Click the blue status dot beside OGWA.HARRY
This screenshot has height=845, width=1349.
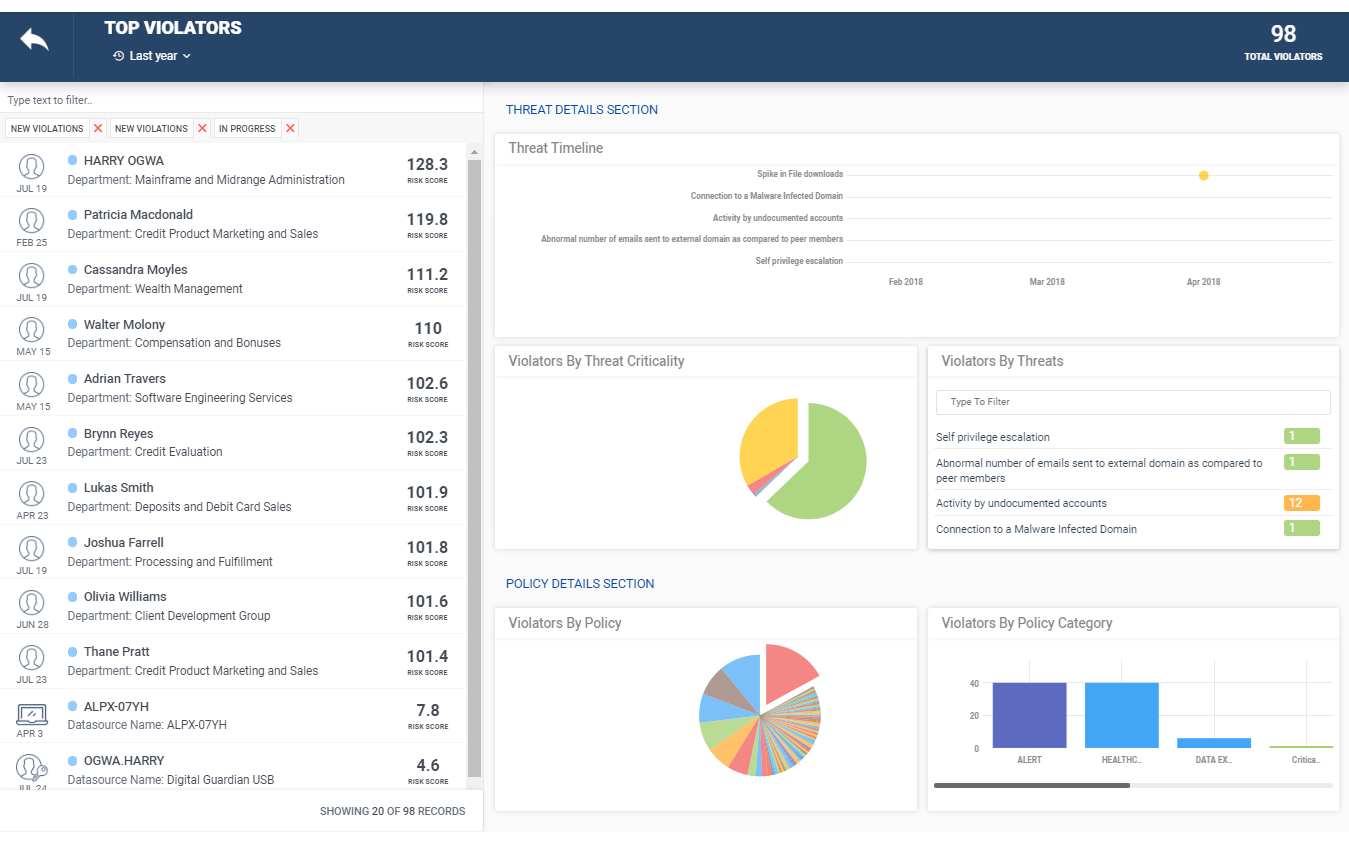[72, 760]
